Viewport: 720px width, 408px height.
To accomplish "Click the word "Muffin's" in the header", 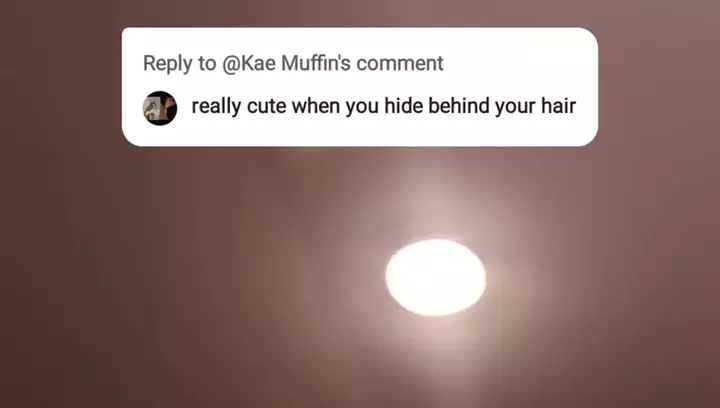I will point(316,63).
